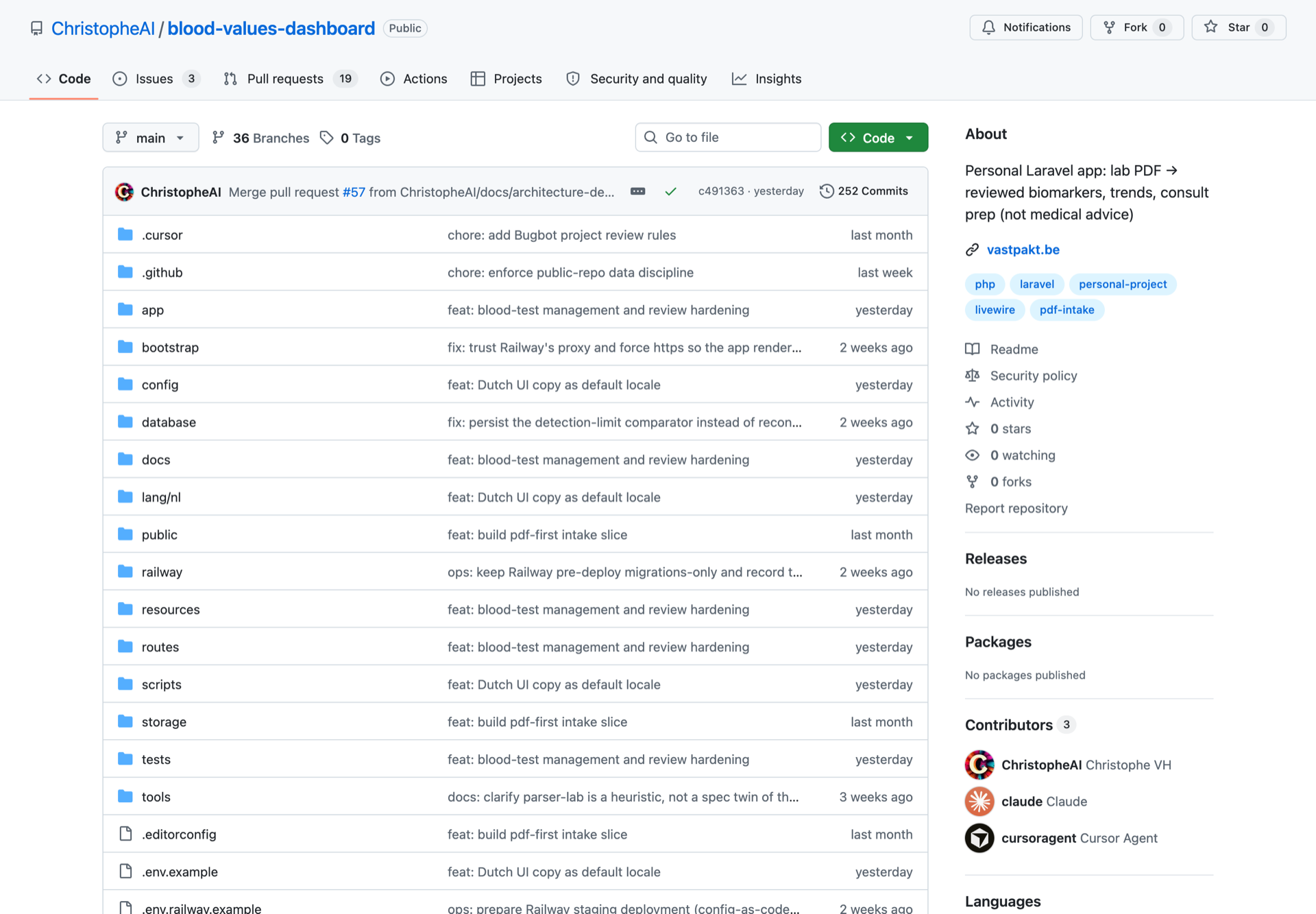Viewport: 1316px width, 914px height.
Task: Open vastpakt.be website link
Action: coord(1023,250)
